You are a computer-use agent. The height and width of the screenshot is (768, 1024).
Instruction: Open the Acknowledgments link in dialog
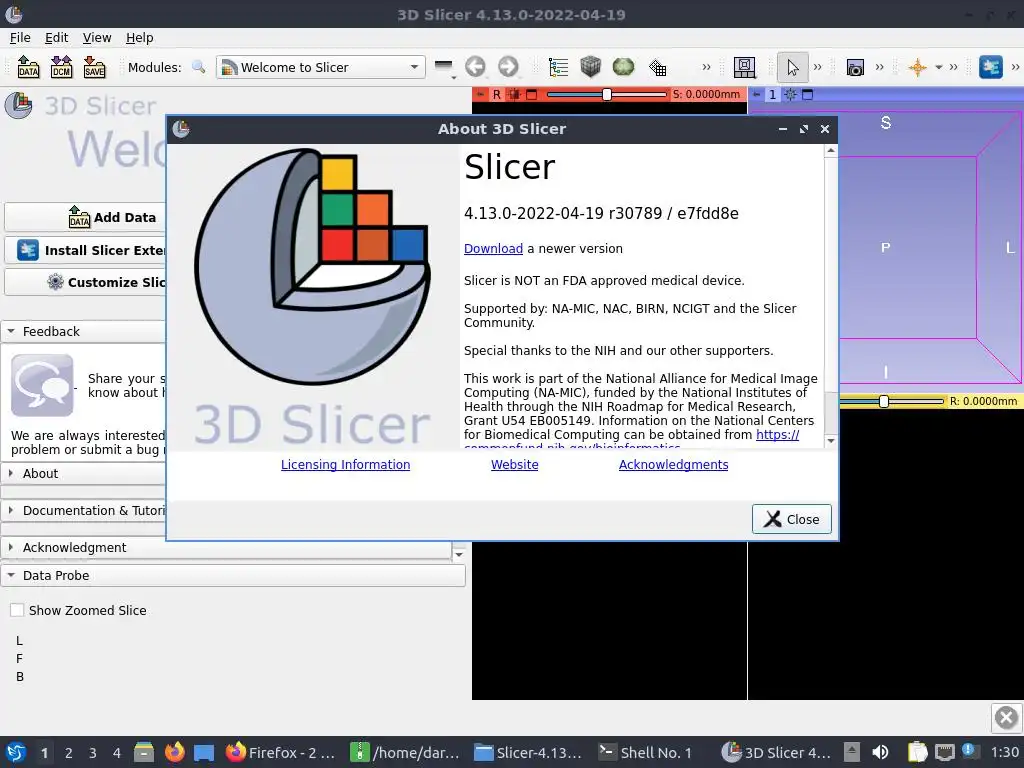click(x=673, y=465)
